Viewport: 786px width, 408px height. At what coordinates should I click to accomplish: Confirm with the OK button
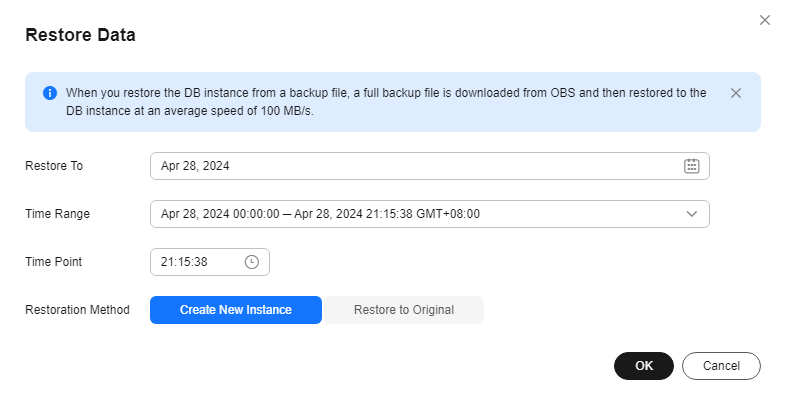644,366
